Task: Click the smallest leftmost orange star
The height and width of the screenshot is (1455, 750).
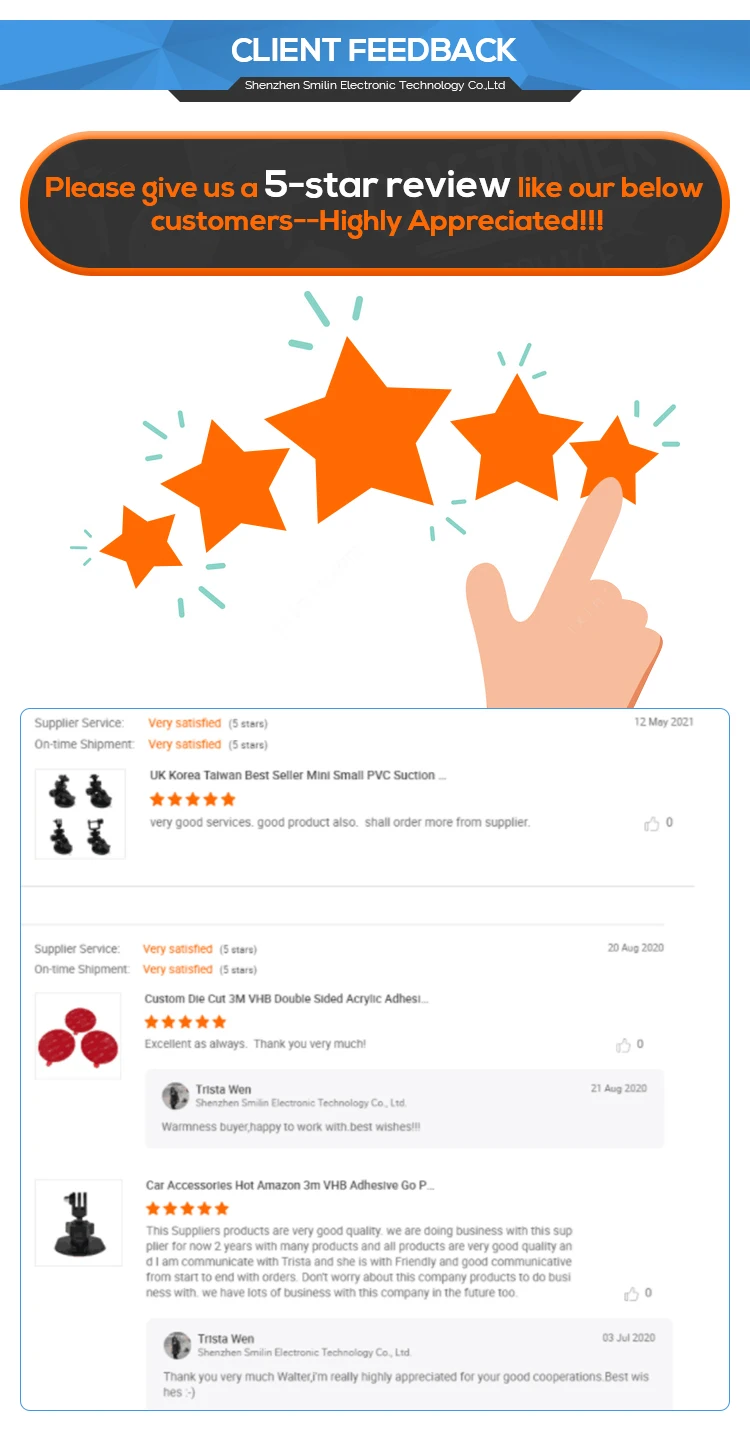Action: point(142,545)
